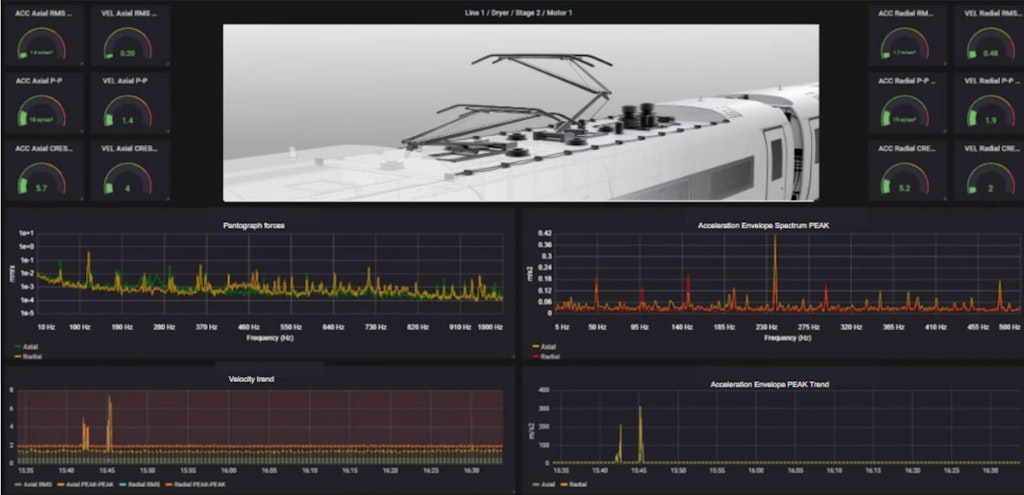Click the 0.42 y-axis value in Envelope Spectrum
1024x495 pixels.
pyautogui.click(x=545, y=232)
